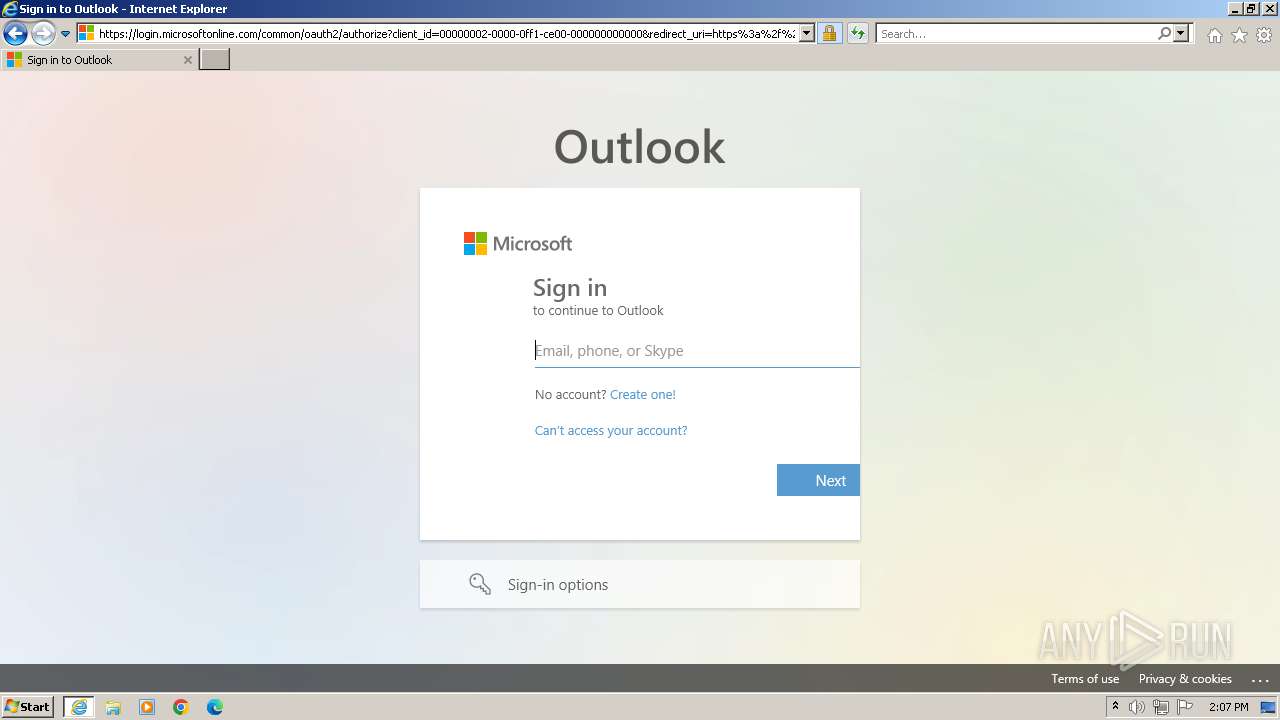
Task: Launch Windows Media Player from taskbar
Action: tap(147, 707)
